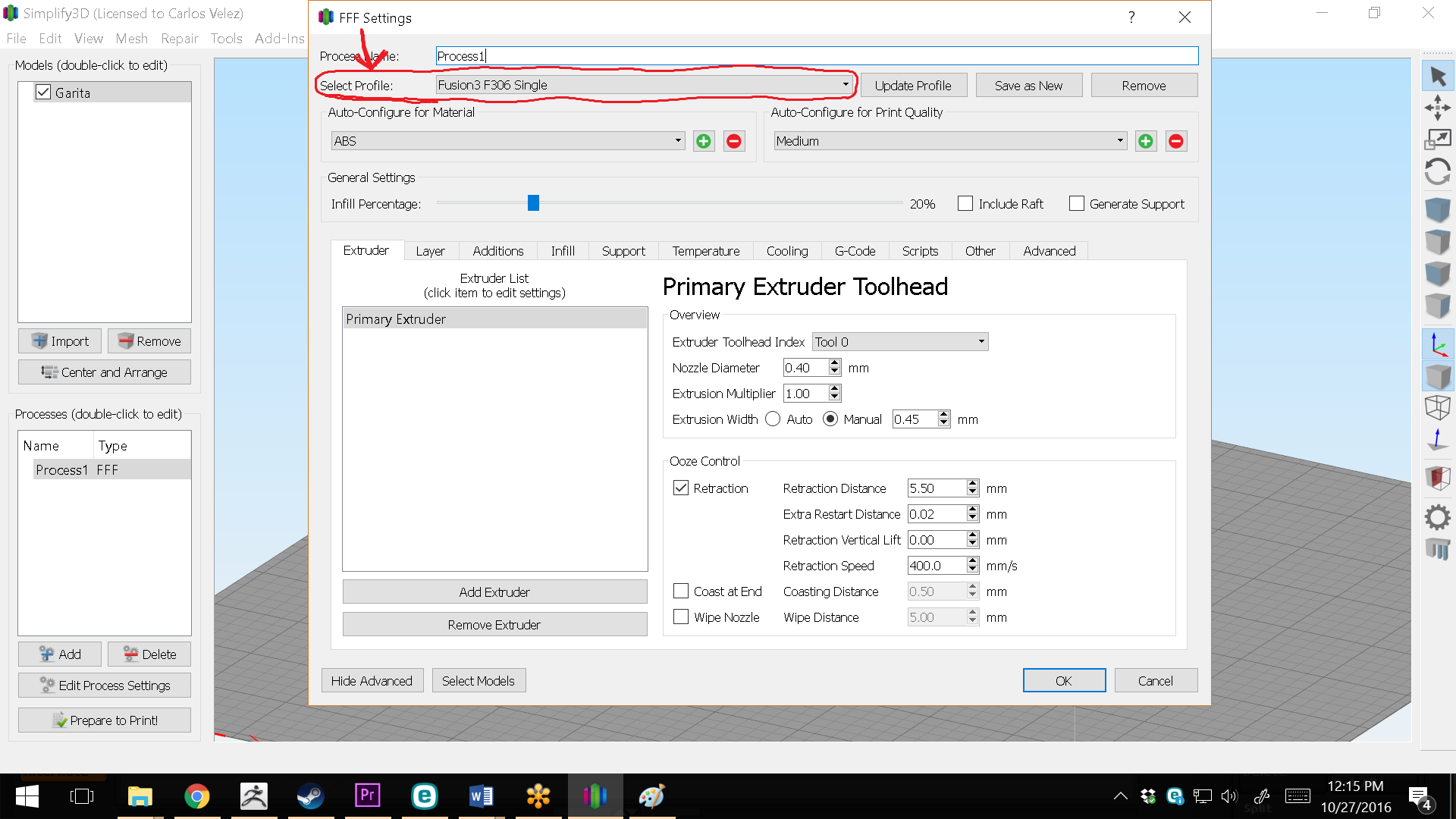Select Auto extrusion width radio button

click(x=773, y=419)
